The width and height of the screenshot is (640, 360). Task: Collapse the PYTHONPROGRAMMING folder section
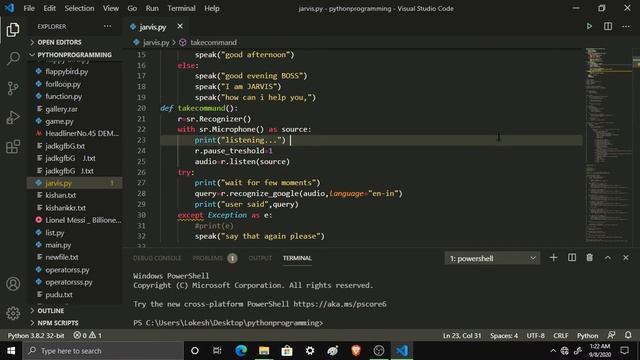pyautogui.click(x=74, y=55)
